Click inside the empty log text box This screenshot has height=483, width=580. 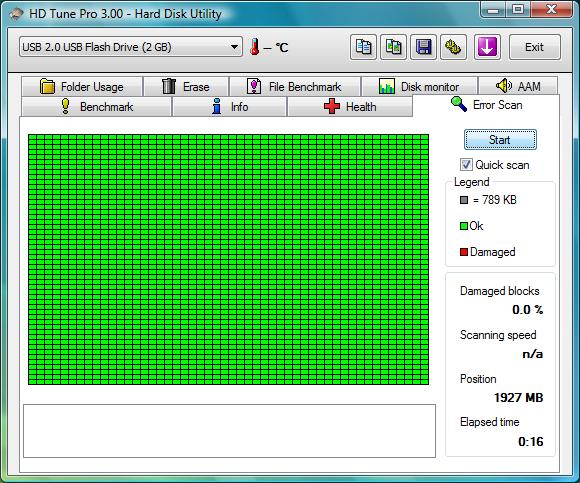[229, 431]
